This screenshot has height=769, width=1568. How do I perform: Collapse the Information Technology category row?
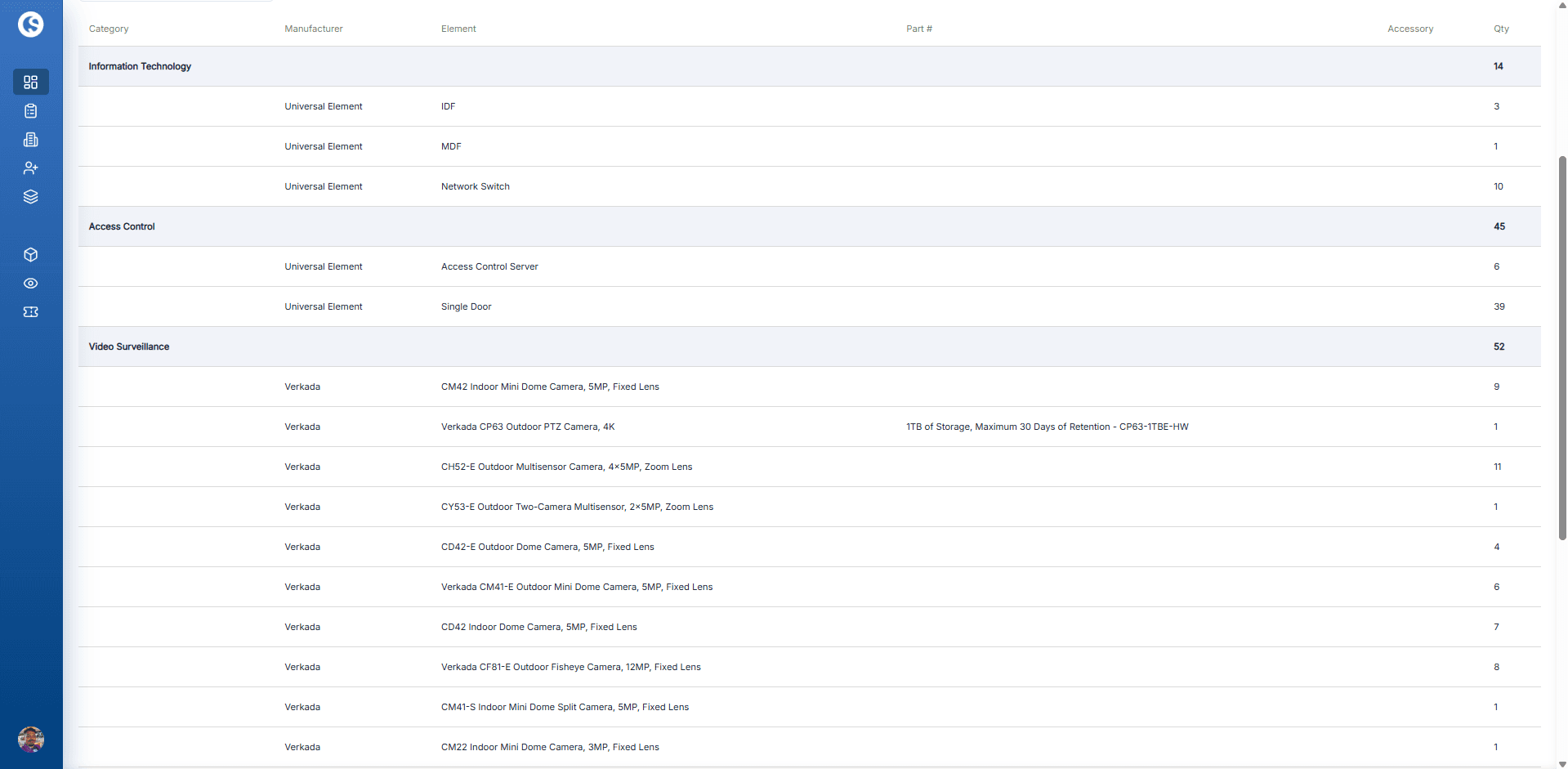140,66
